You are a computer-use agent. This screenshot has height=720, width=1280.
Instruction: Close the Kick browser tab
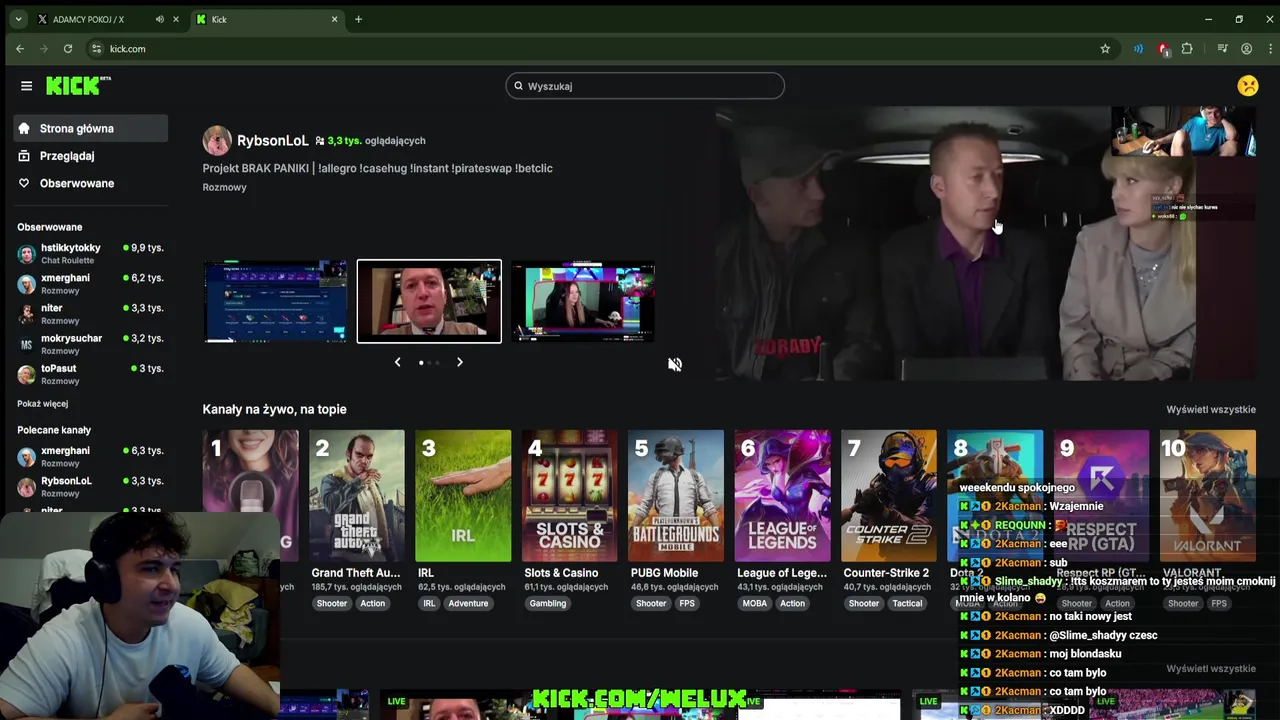334,19
